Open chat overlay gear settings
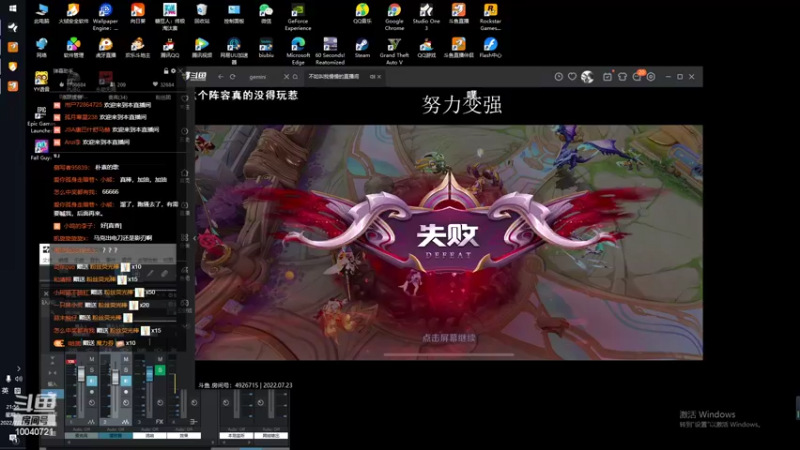 173,71
